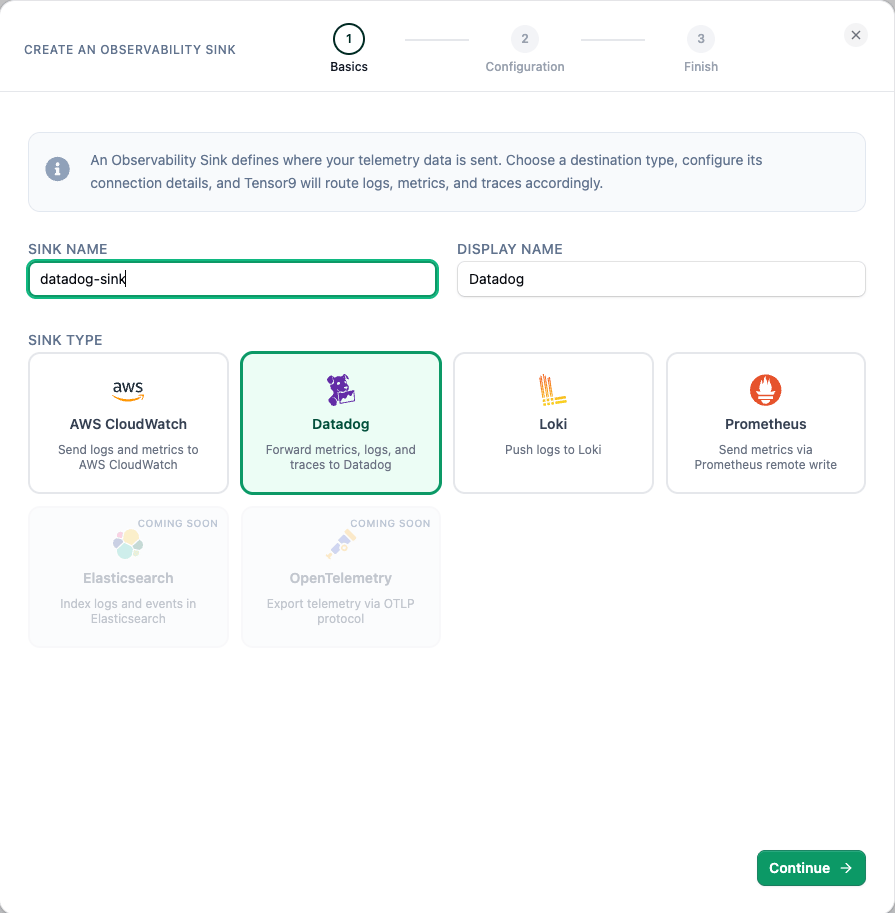Go to the Configuration step label

tap(525, 66)
